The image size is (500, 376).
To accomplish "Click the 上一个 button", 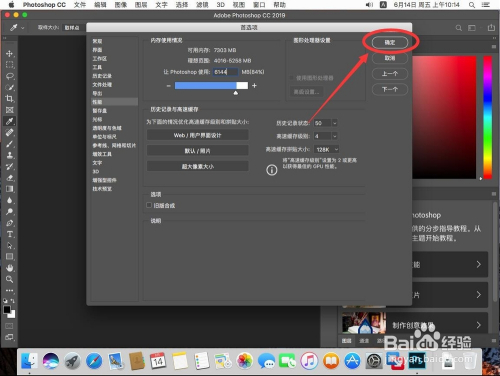I will [x=390, y=74].
